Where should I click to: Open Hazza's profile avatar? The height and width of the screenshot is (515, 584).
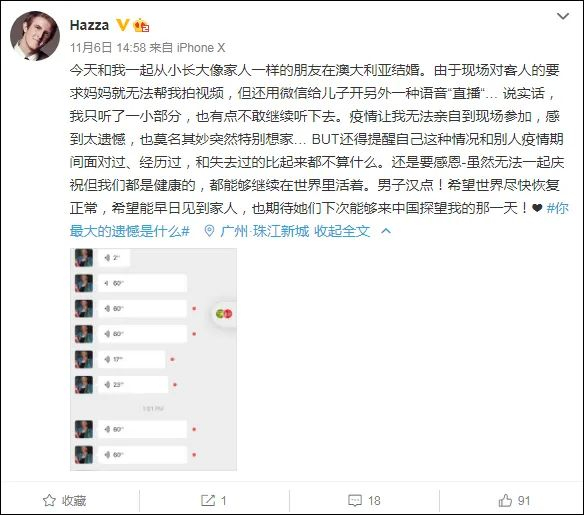(35, 36)
